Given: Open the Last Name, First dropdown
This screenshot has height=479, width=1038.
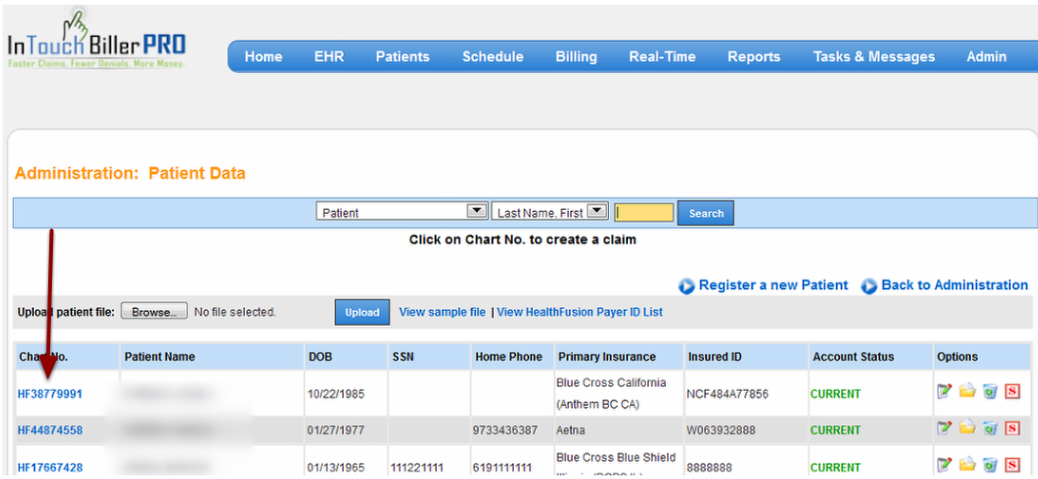Looking at the screenshot, I should click(x=597, y=212).
